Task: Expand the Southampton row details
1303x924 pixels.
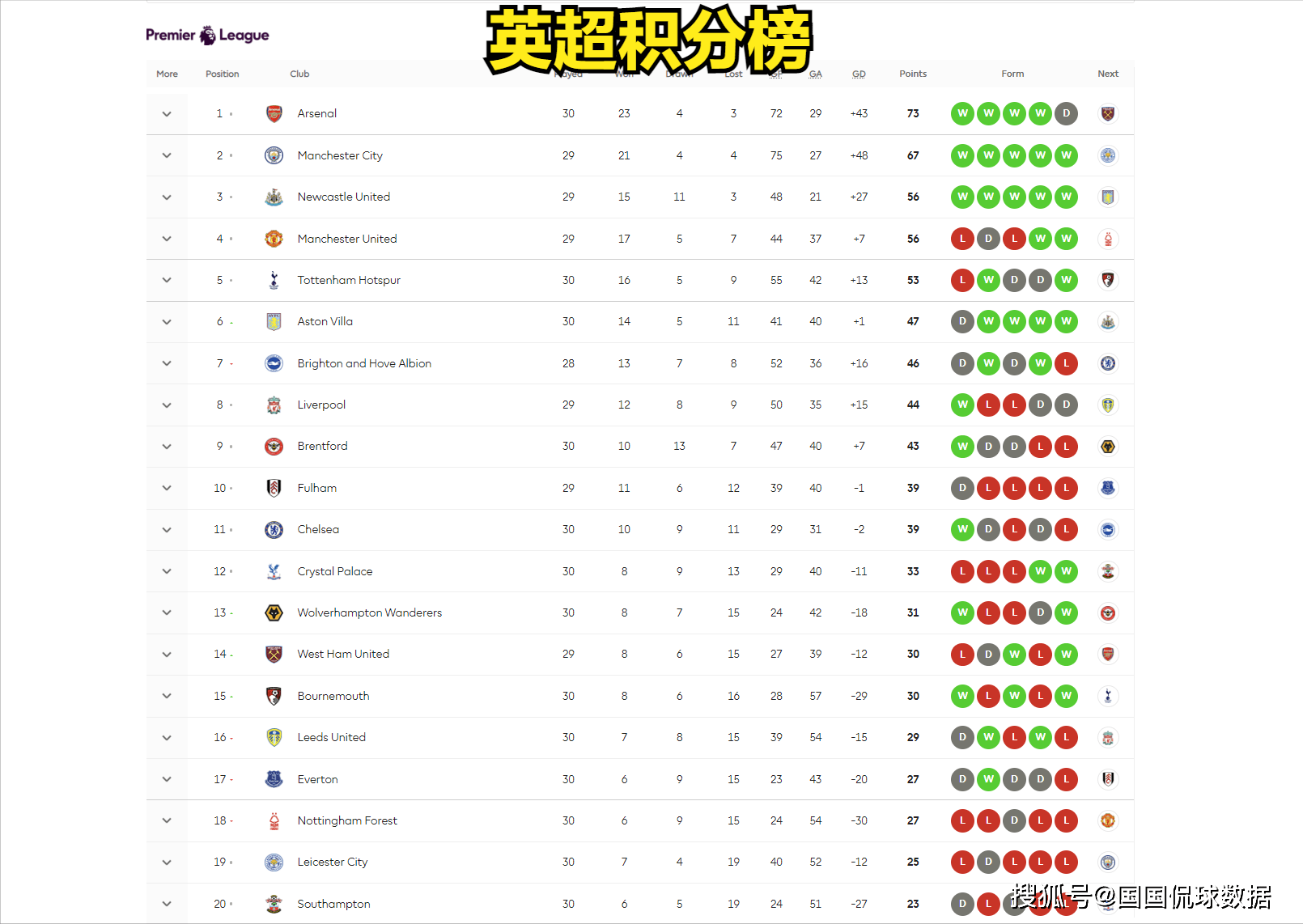Action: (167, 904)
